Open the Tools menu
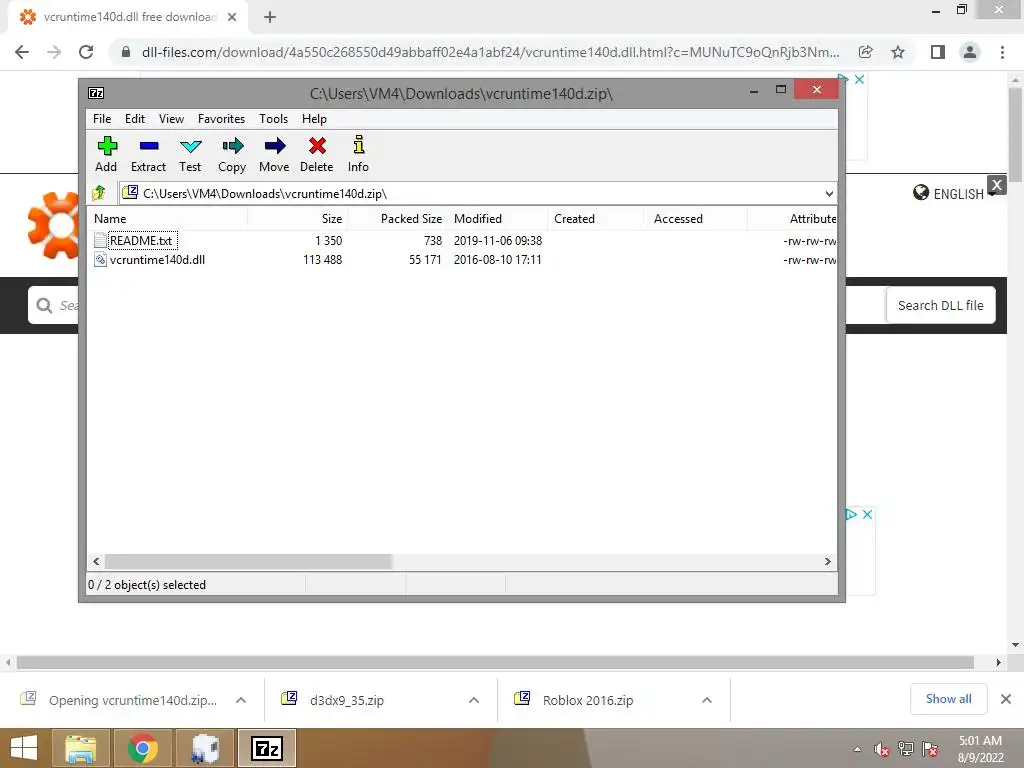Viewport: 1024px width, 768px height. (273, 119)
